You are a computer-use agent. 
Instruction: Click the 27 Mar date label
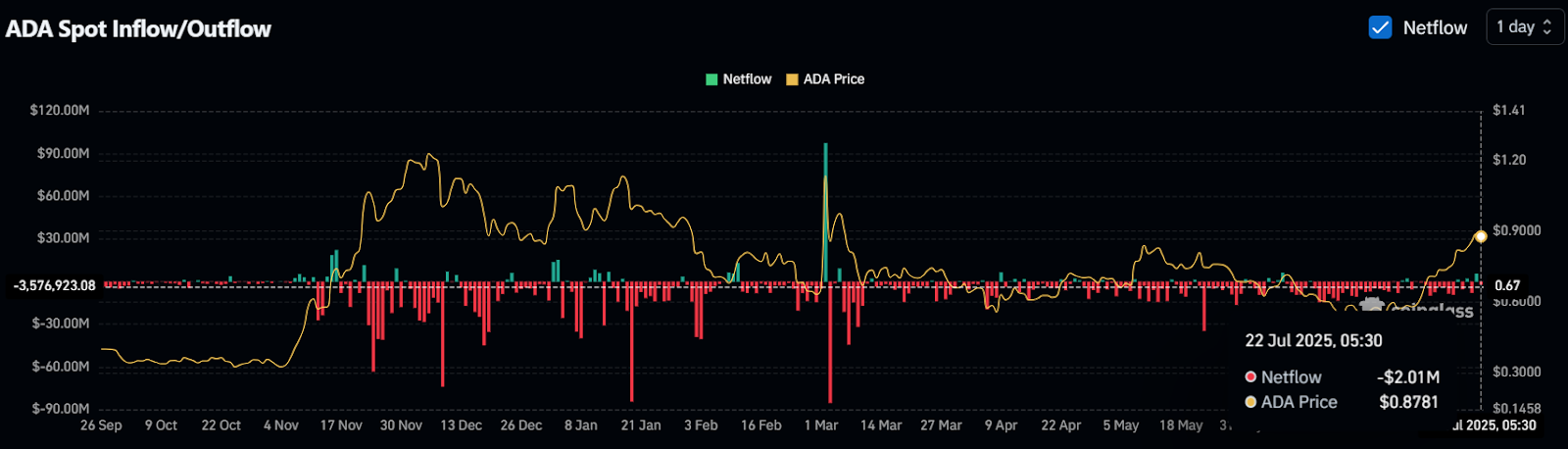[941, 425]
